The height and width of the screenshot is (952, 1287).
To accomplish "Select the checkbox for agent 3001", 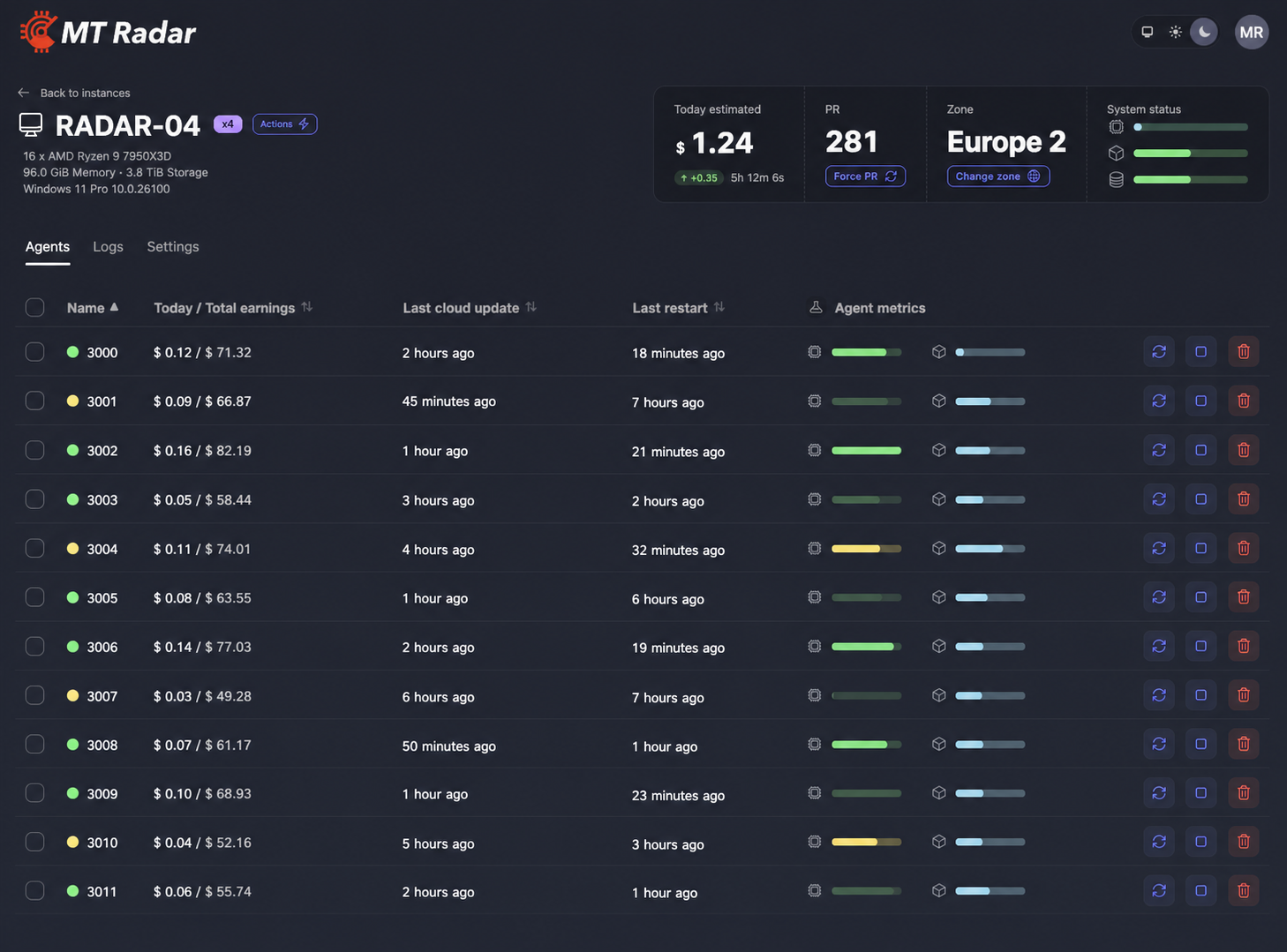I will tap(34, 401).
